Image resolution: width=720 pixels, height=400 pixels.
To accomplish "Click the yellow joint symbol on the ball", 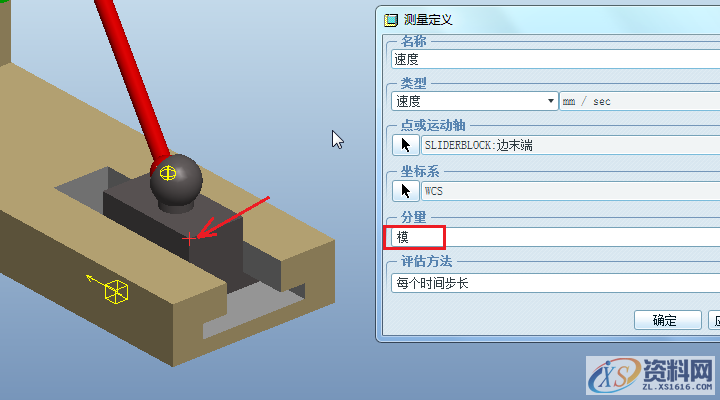I will 168,173.
